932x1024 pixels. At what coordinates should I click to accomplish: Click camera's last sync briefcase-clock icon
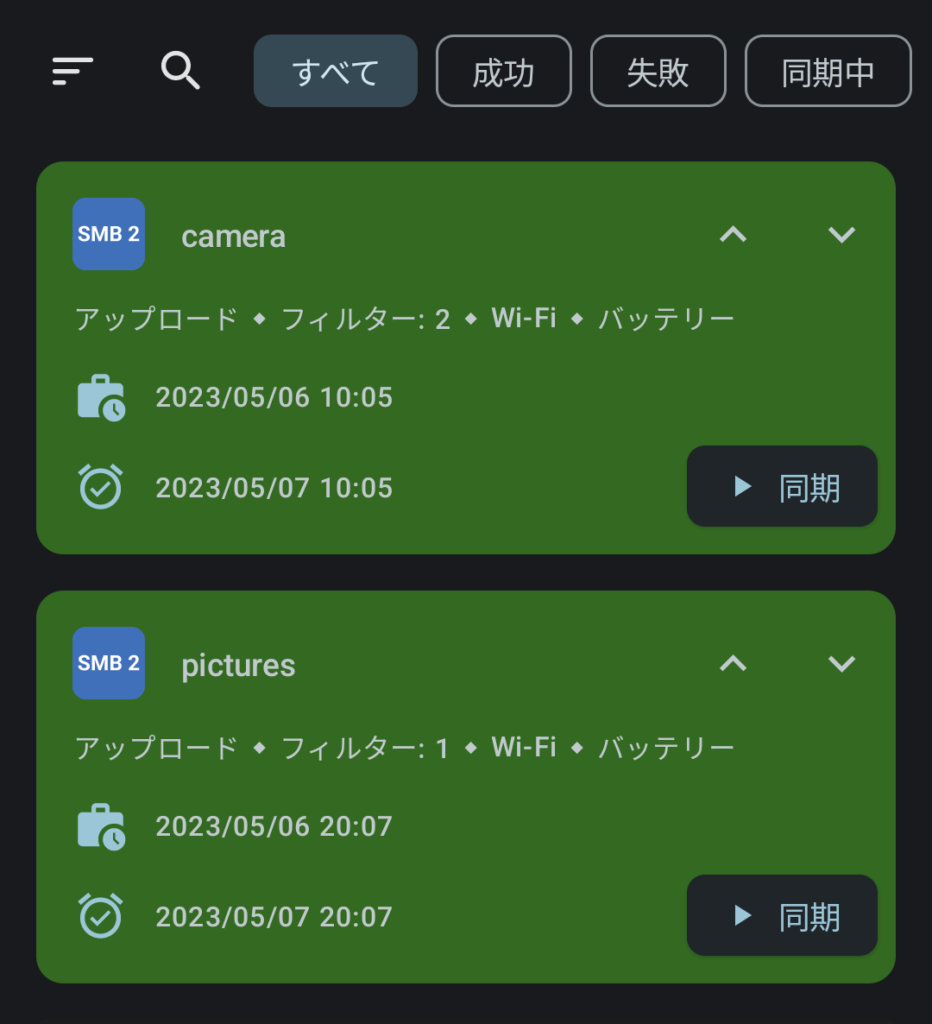(101, 398)
